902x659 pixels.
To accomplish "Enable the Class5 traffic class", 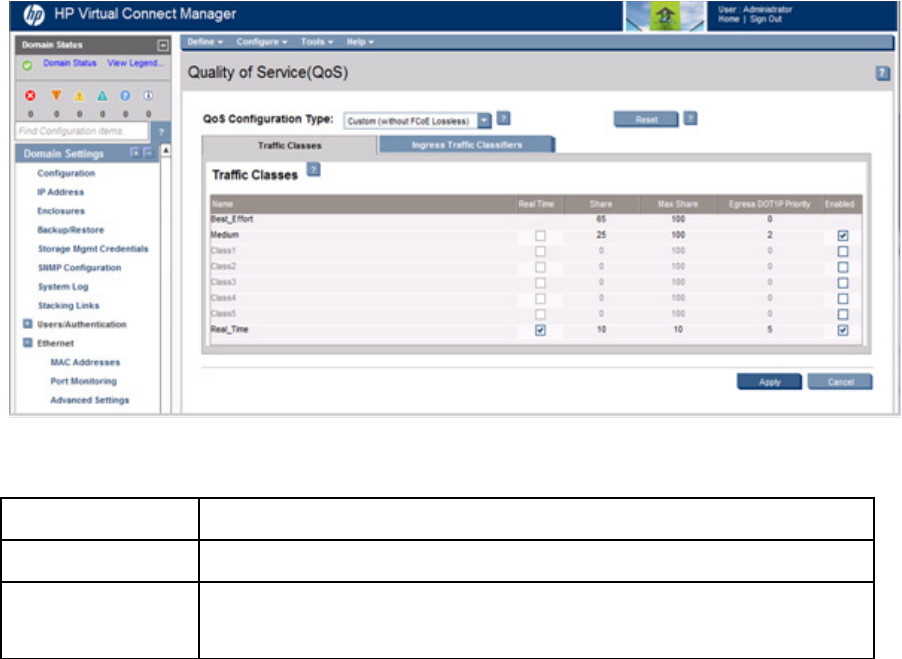I will click(843, 315).
